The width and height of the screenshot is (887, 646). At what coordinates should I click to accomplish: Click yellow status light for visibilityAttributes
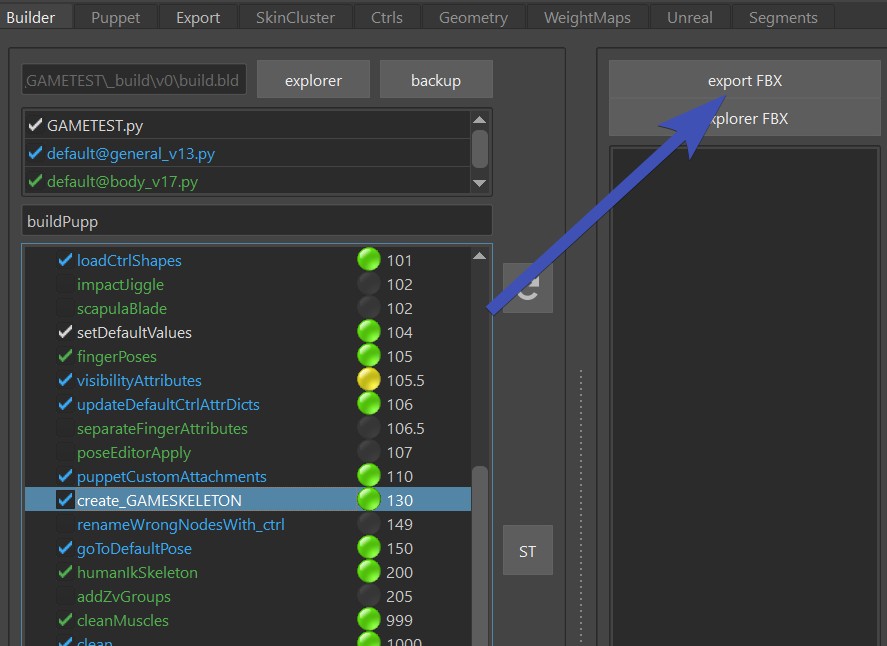369,380
